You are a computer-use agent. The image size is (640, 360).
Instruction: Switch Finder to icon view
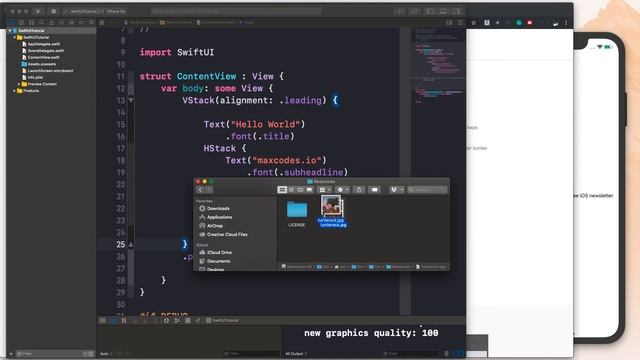point(282,190)
